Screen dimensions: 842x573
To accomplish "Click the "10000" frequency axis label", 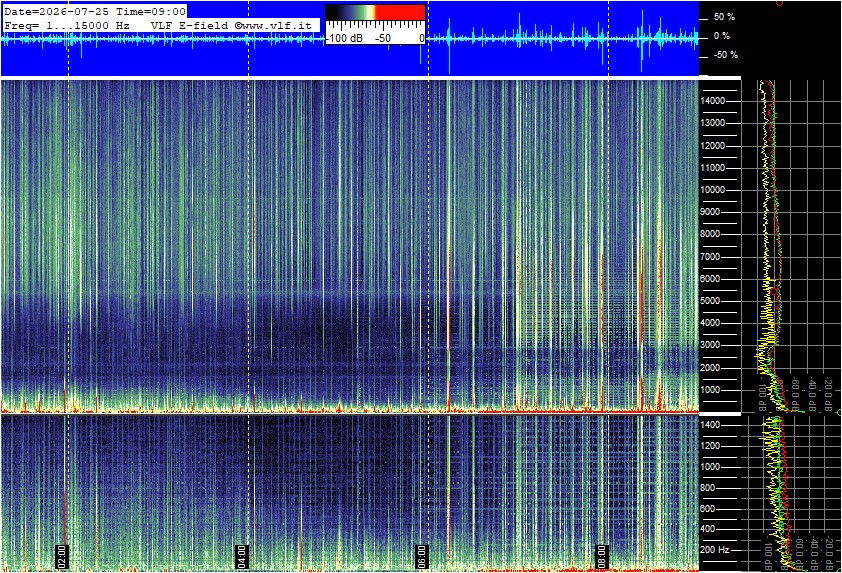I will tap(713, 190).
